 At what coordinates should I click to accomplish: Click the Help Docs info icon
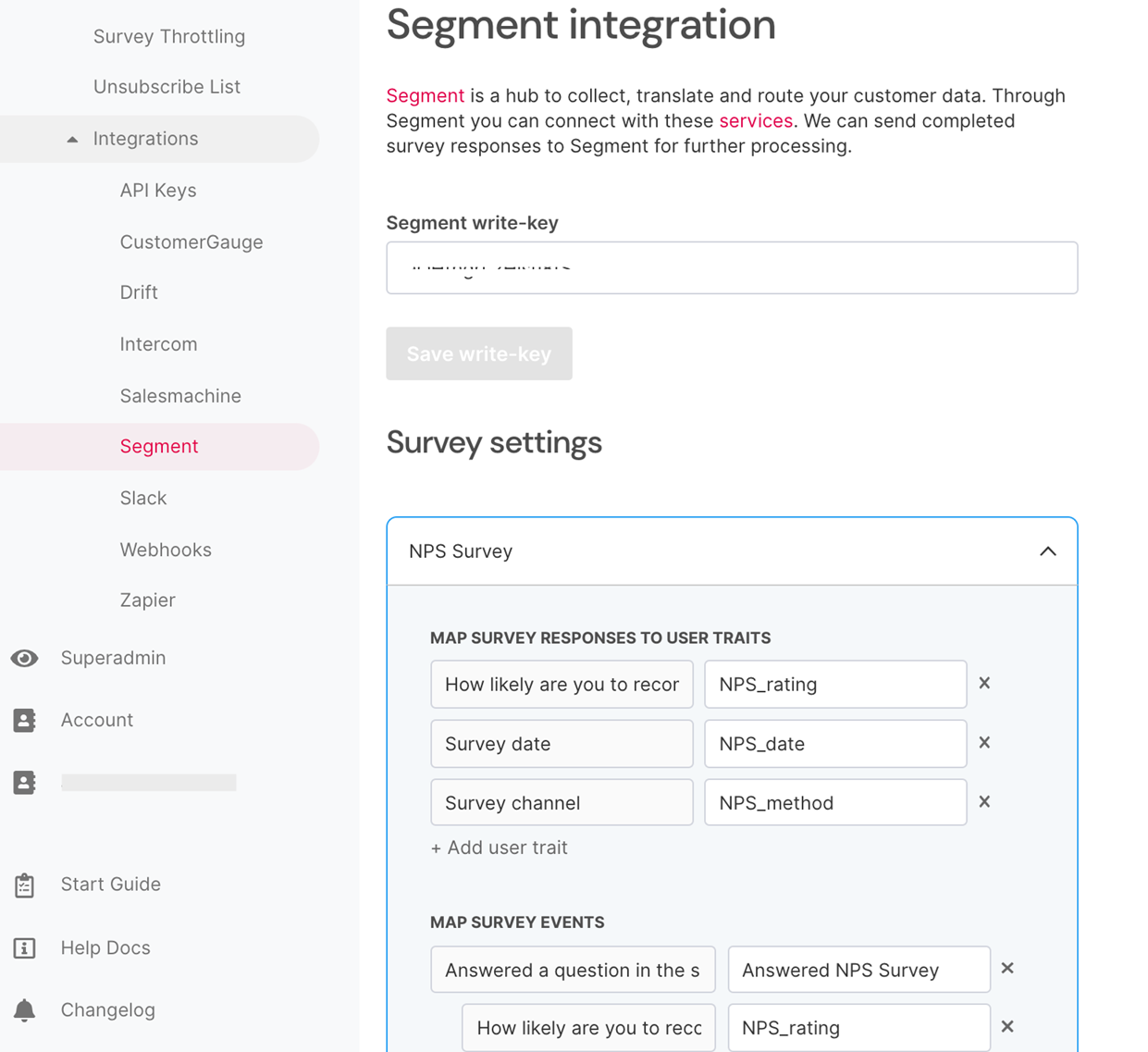click(x=25, y=947)
